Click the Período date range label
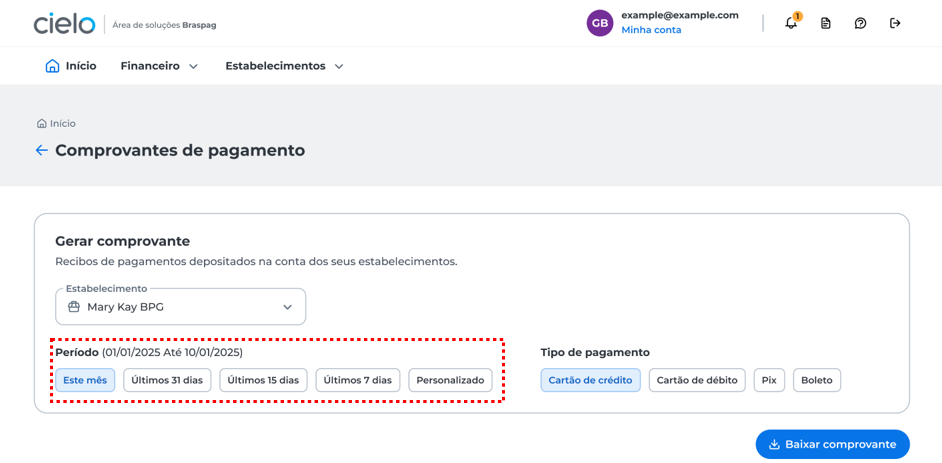Image resolution: width=942 pixels, height=463 pixels. tap(149, 353)
